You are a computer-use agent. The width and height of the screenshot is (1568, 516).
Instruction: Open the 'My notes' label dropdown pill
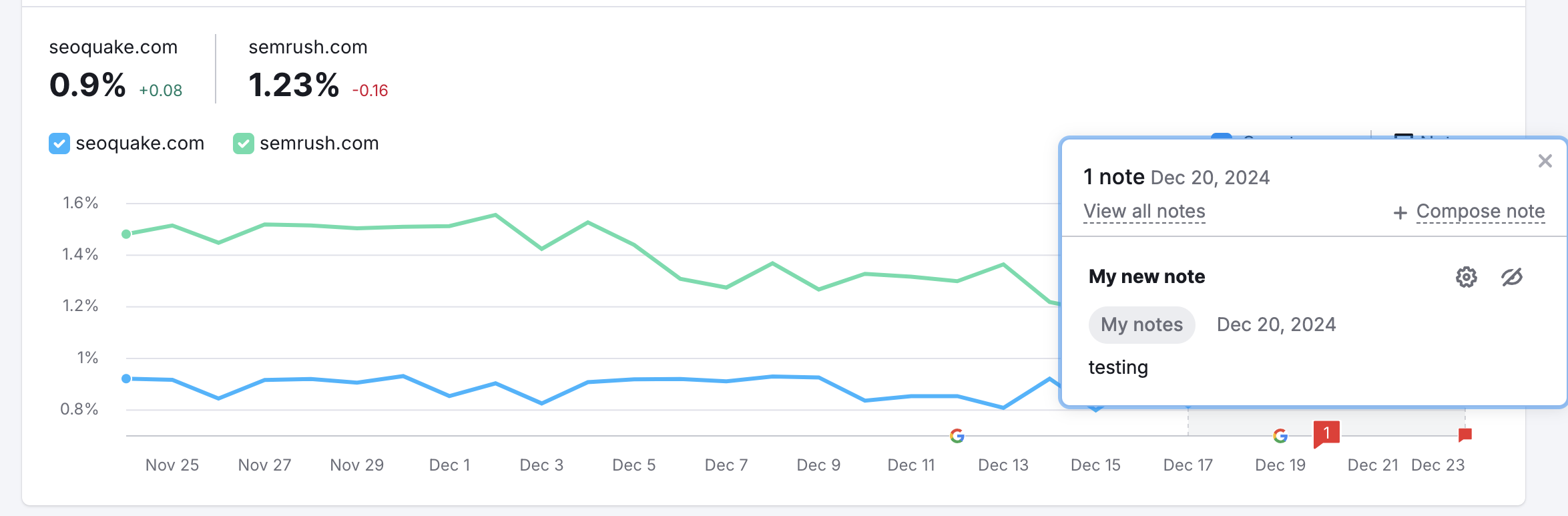click(x=1141, y=324)
